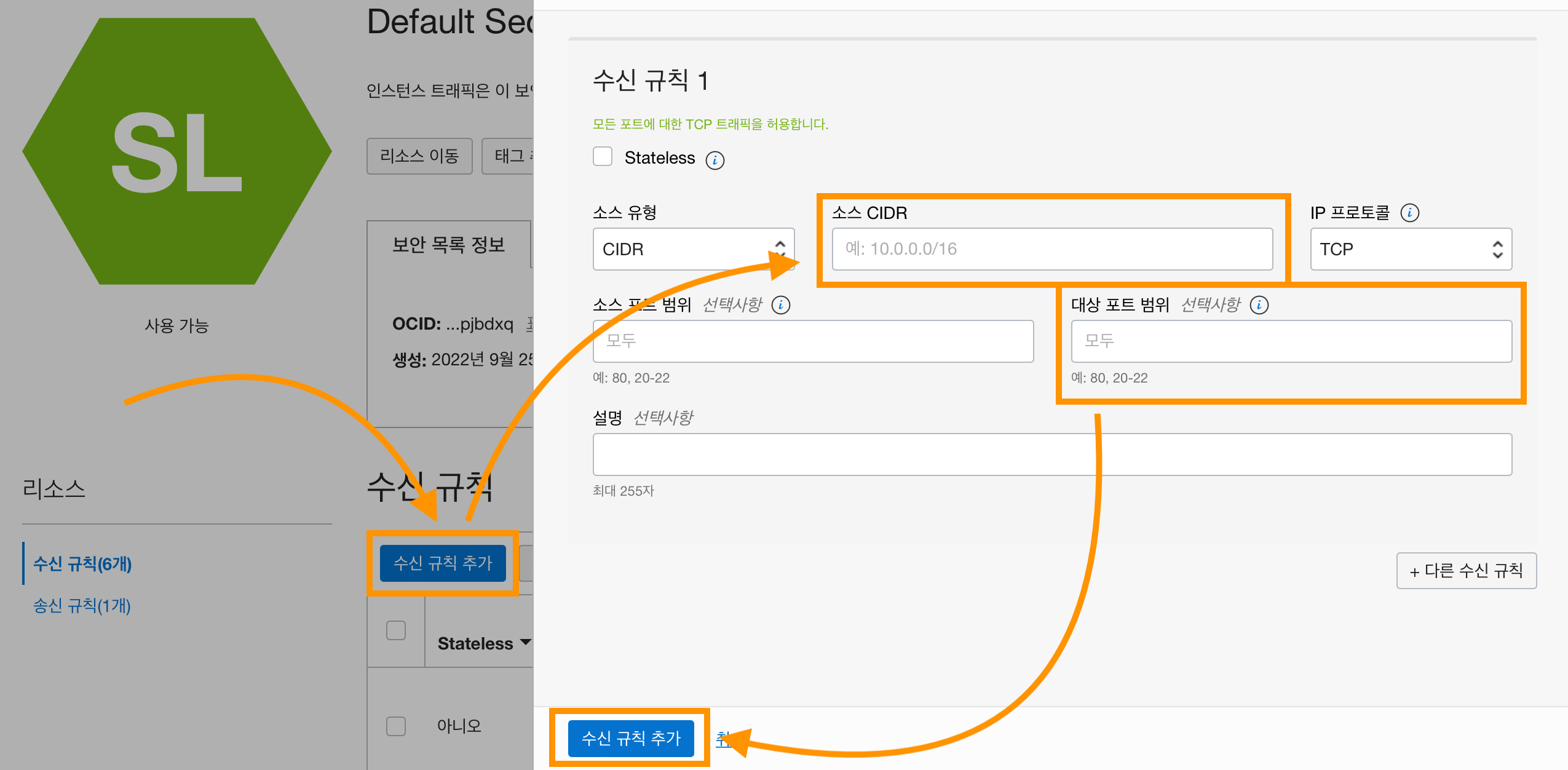Toggle the select-all checkbox in the table header
The width and height of the screenshot is (1568, 770).
(x=396, y=630)
